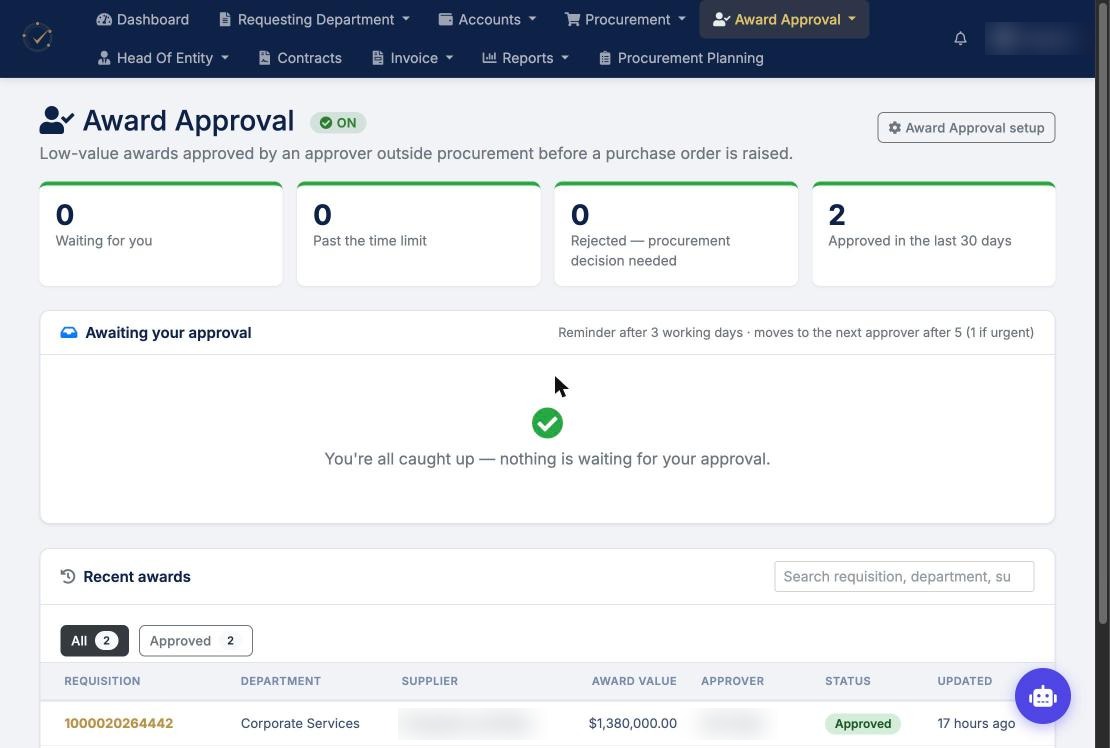Open Award Approval setup

[x=966, y=127]
